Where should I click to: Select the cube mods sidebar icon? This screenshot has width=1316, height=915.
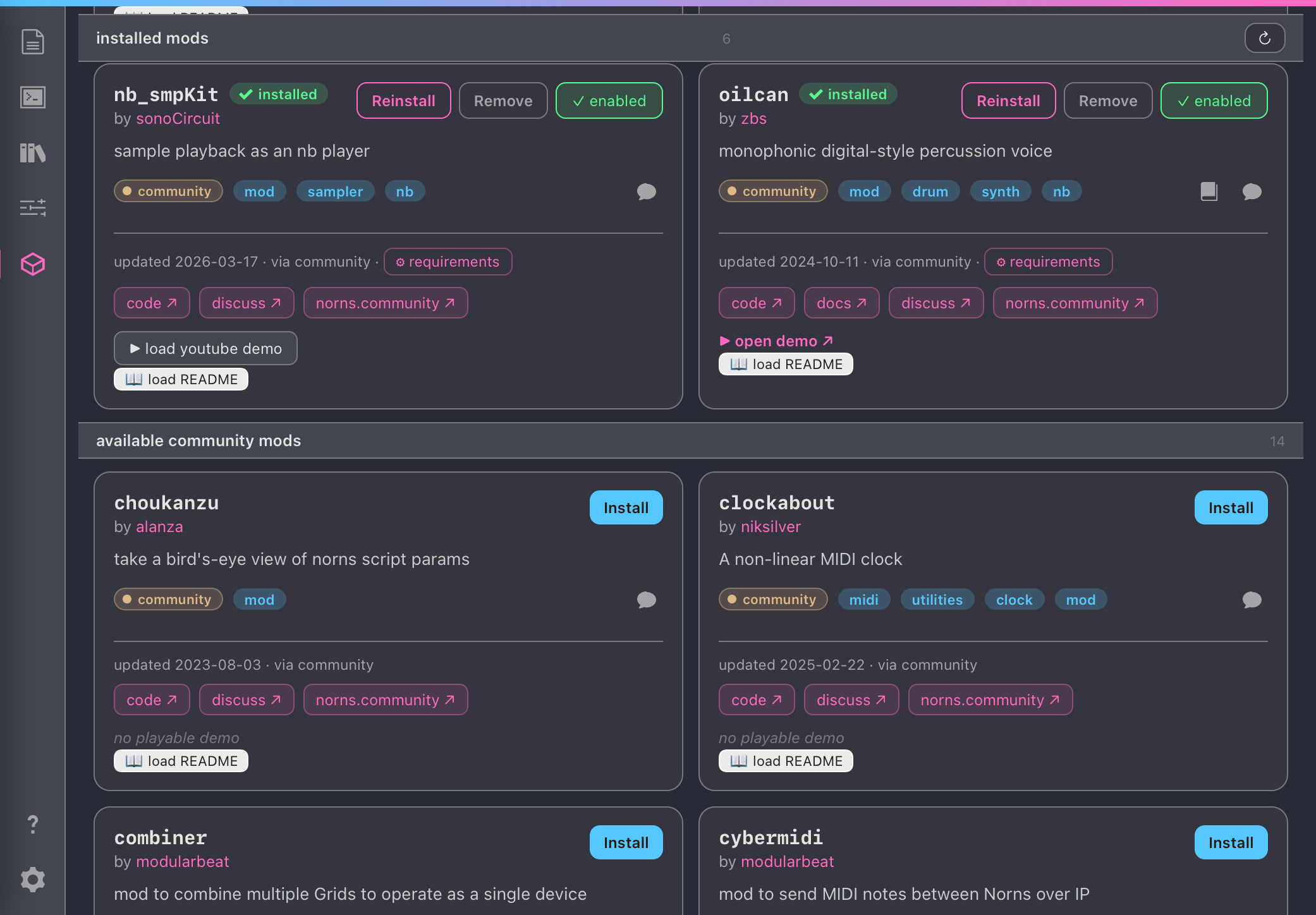33,264
